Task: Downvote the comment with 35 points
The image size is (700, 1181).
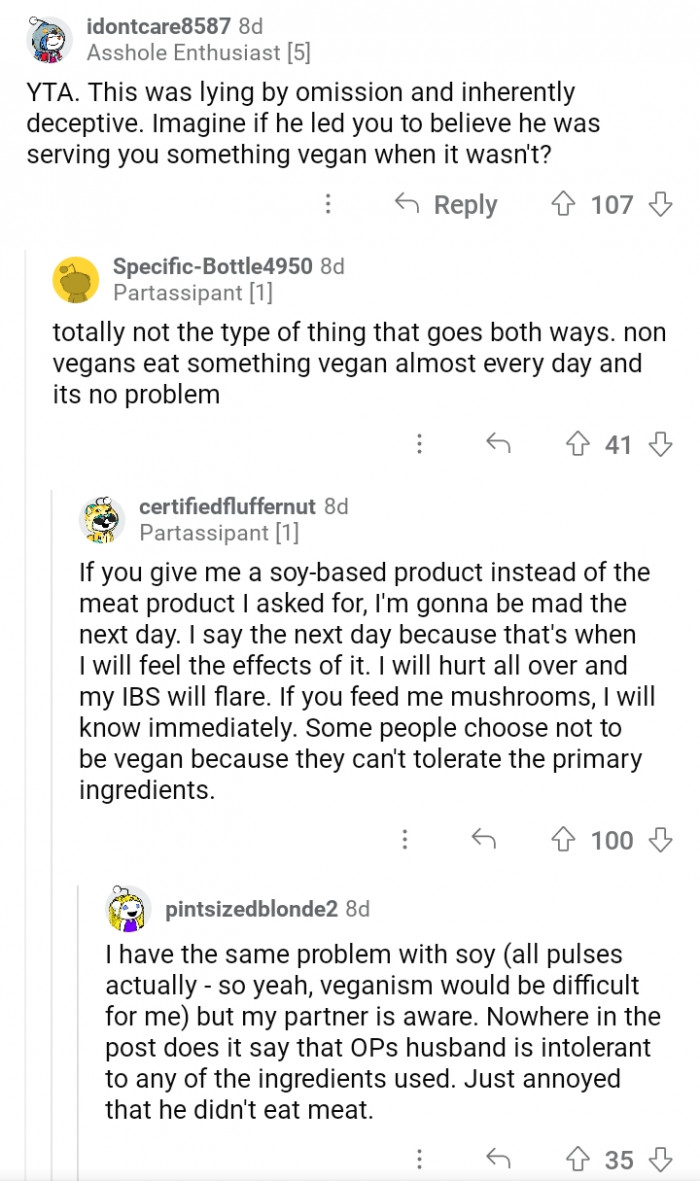Action: [660, 1159]
